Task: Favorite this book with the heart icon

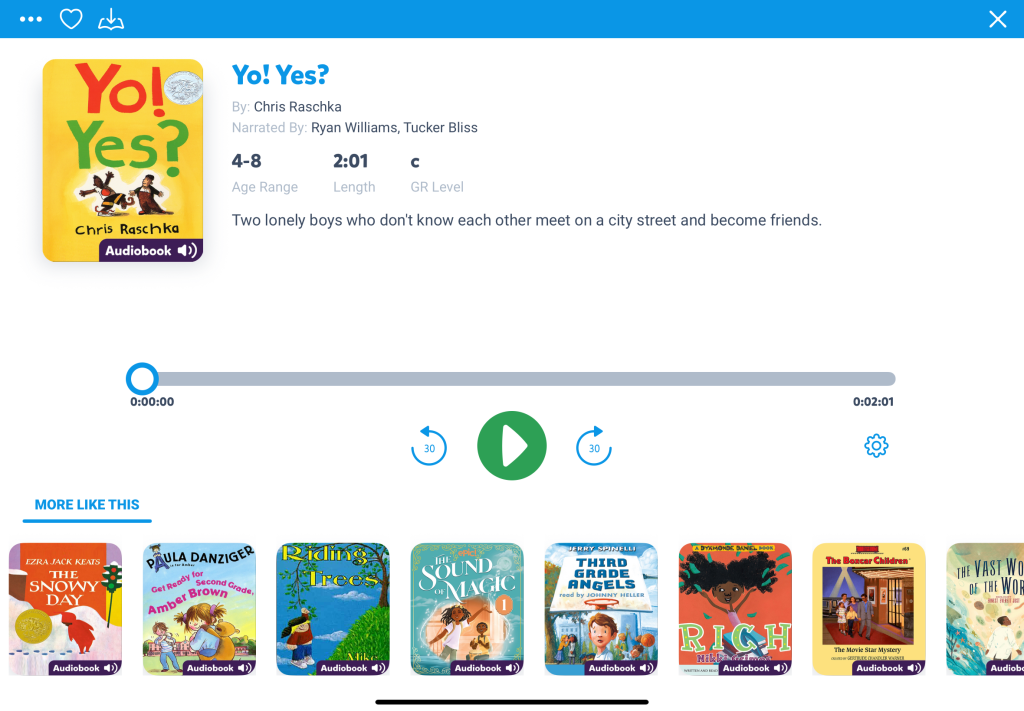Action: tap(71, 19)
